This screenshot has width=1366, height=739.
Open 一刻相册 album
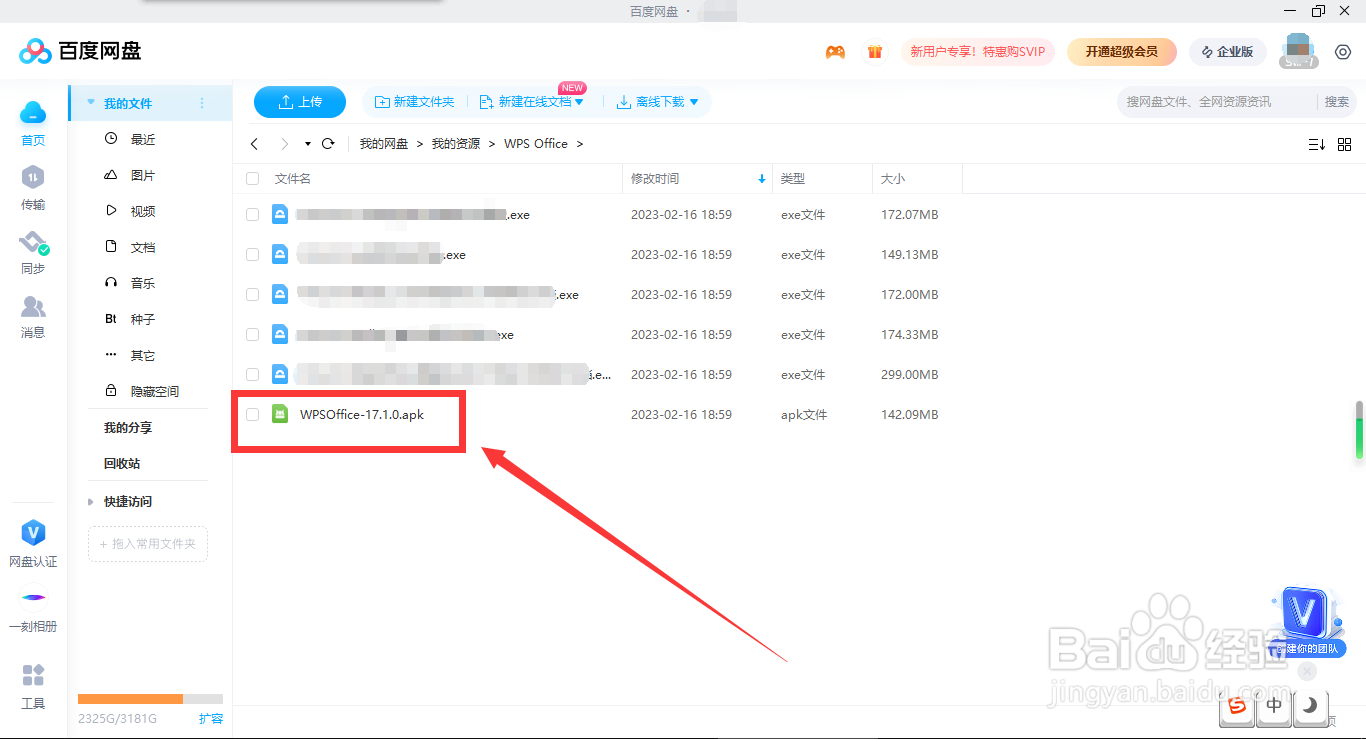pos(33,610)
